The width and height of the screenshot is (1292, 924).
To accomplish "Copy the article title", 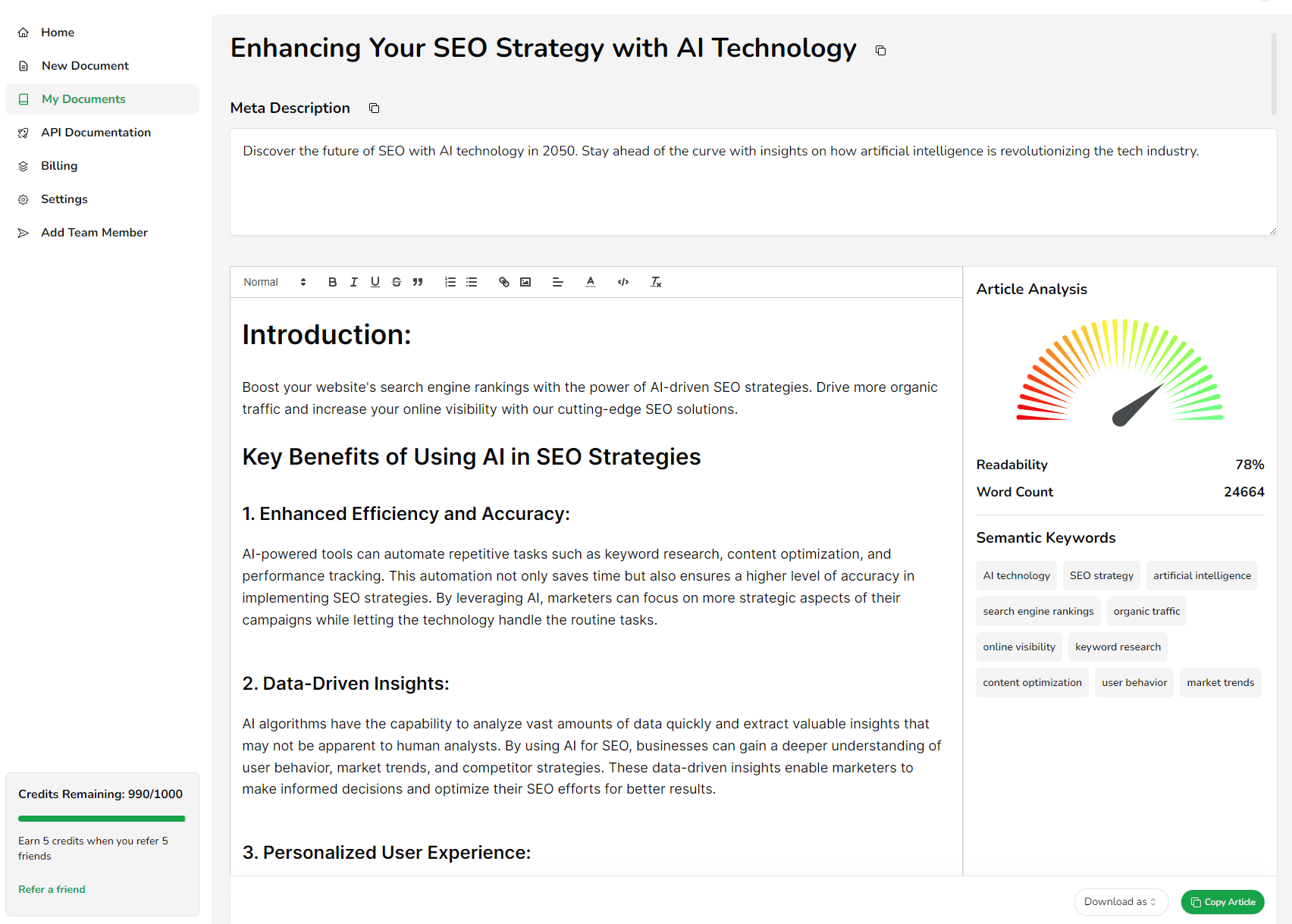I will click(880, 51).
